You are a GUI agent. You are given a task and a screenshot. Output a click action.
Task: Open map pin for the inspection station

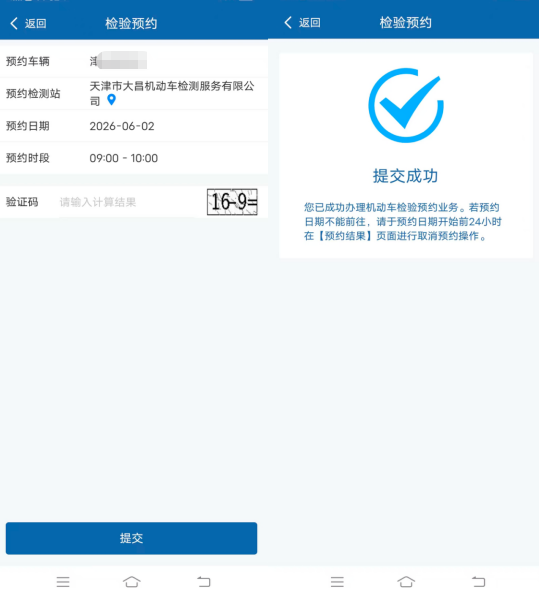112,100
